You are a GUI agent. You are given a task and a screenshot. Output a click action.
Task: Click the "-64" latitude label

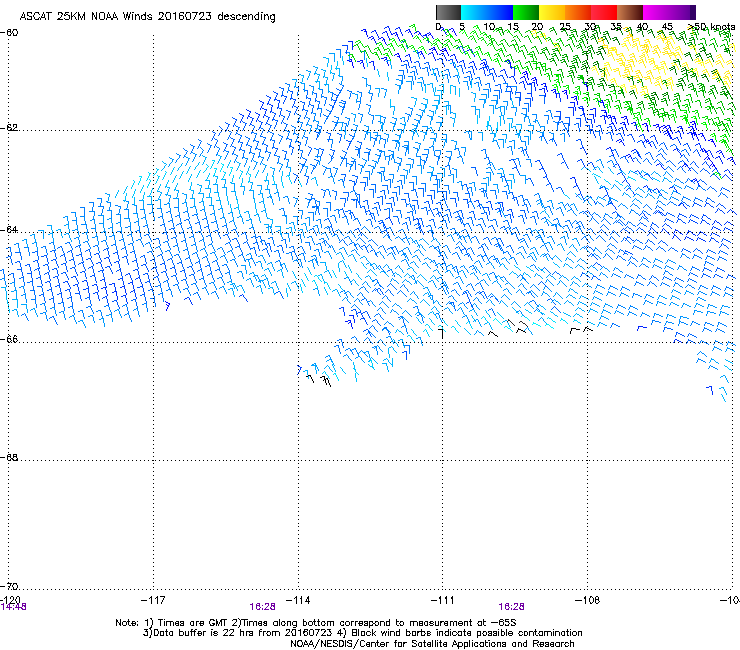point(9,229)
